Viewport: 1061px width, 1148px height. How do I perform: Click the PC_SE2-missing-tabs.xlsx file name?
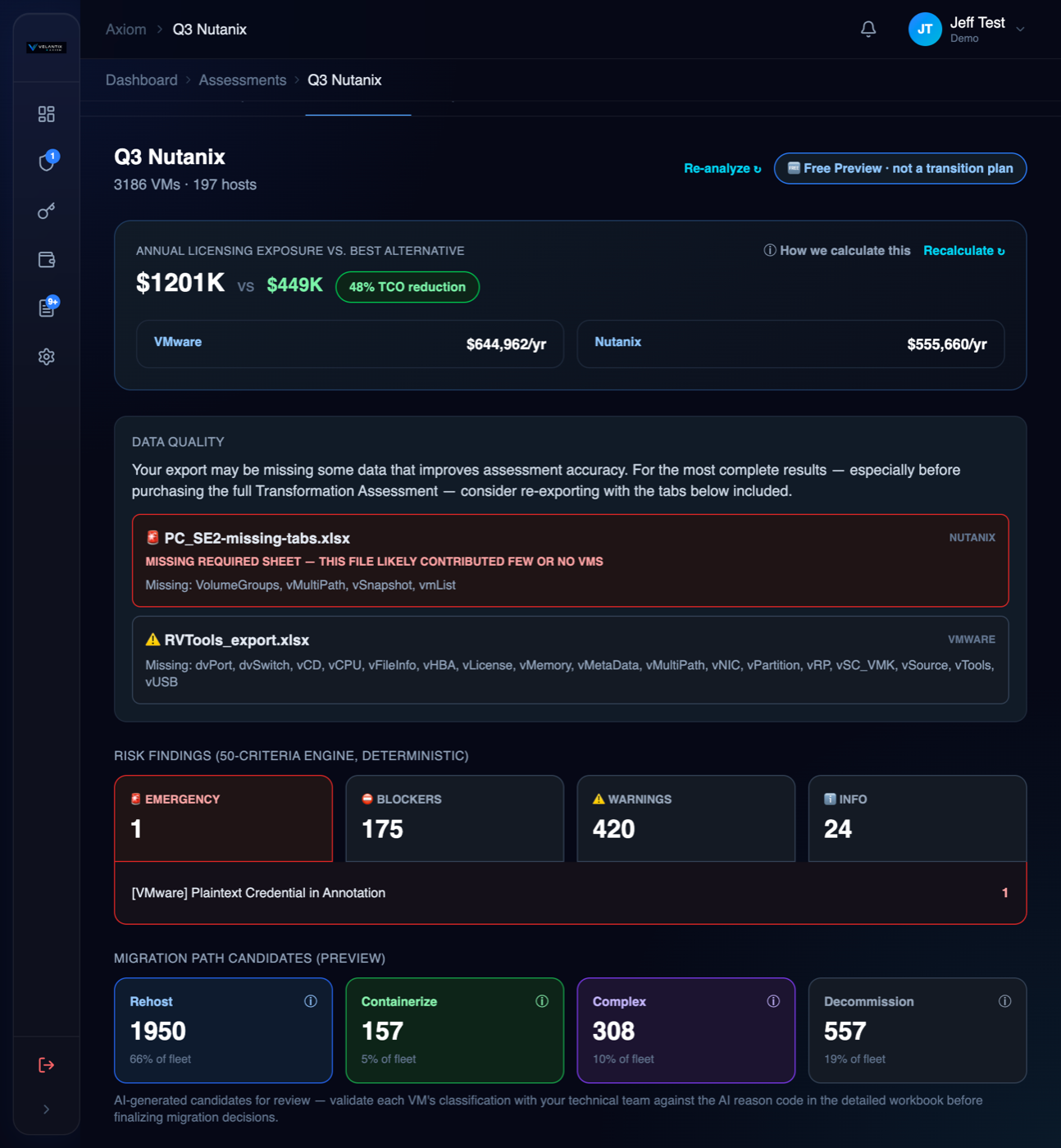(x=257, y=538)
